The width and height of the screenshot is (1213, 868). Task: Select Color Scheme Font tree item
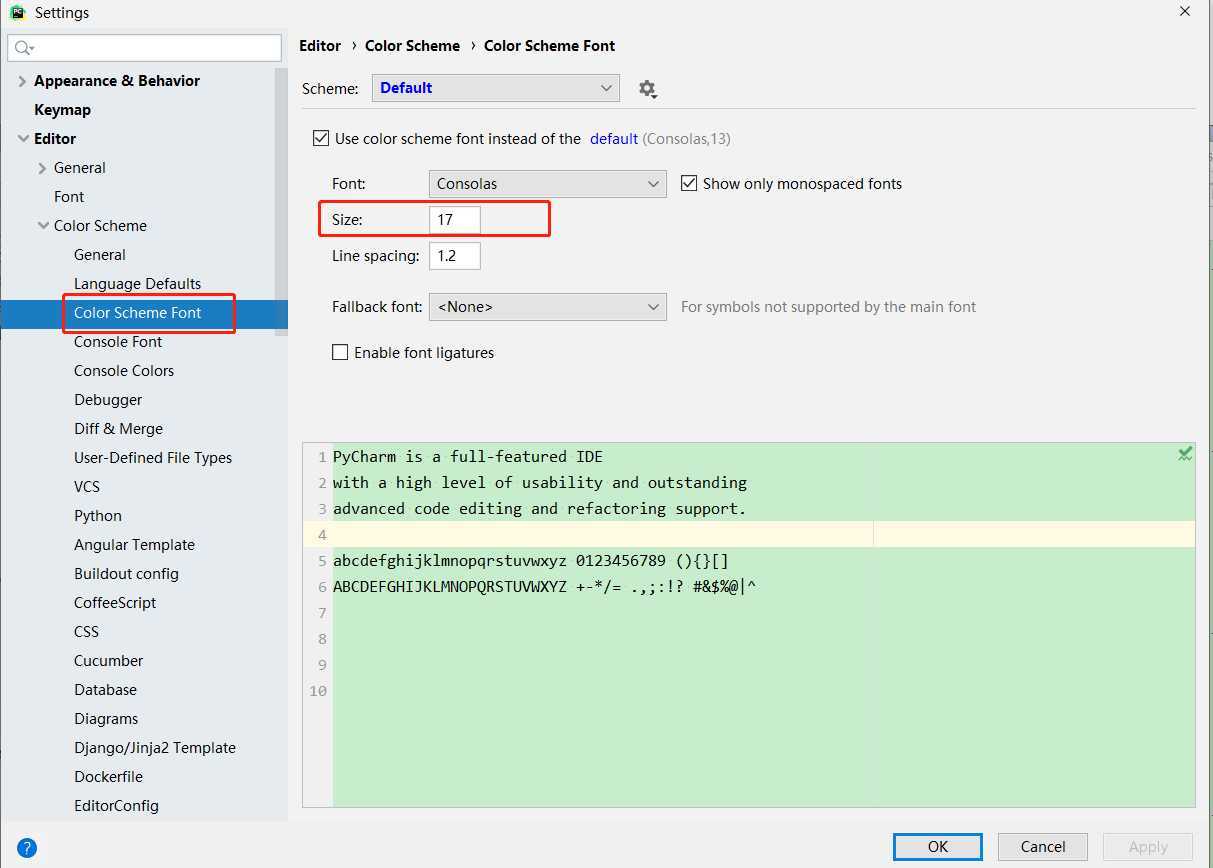pyautogui.click(x=138, y=313)
